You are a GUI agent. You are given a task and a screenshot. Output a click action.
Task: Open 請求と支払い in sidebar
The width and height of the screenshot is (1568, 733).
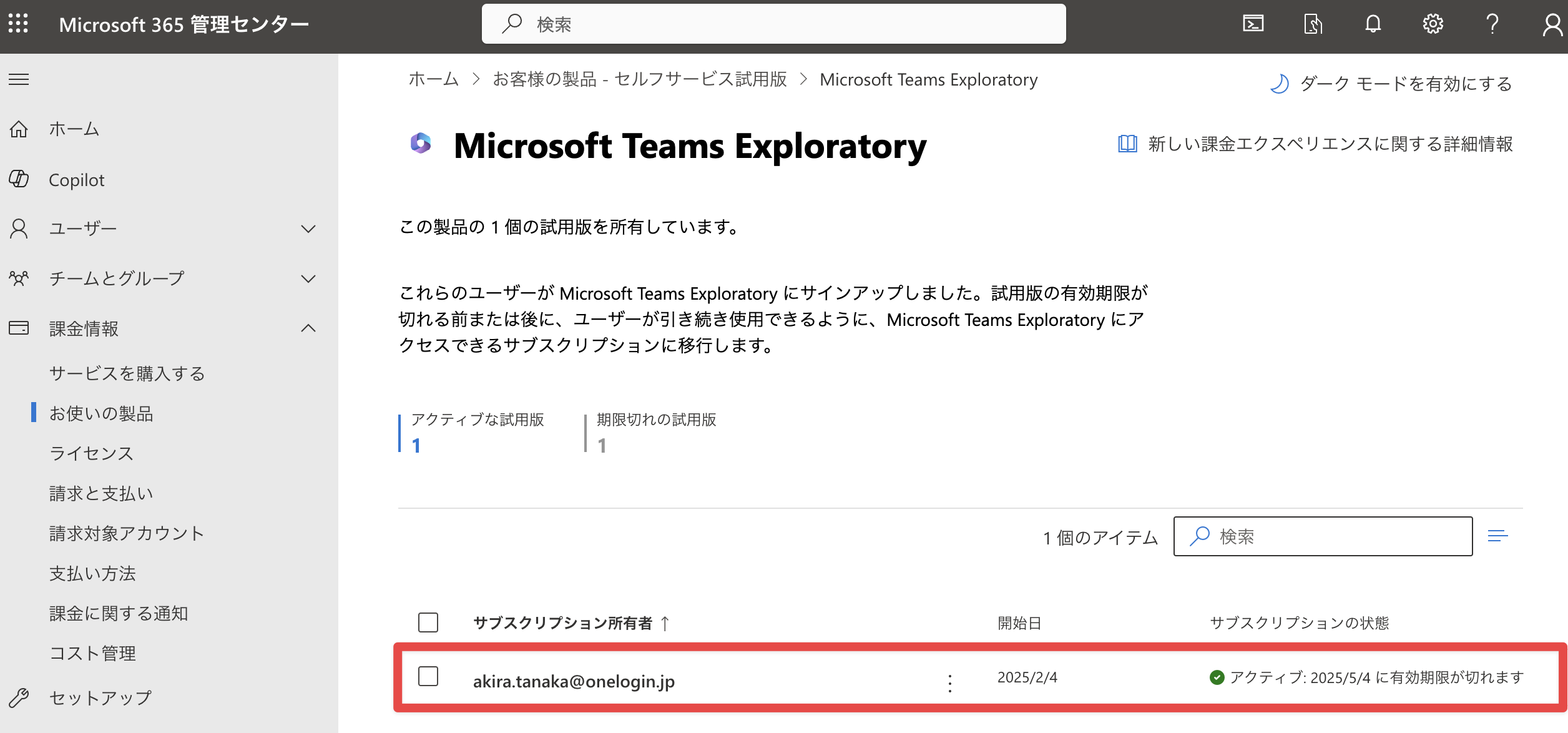(x=101, y=493)
